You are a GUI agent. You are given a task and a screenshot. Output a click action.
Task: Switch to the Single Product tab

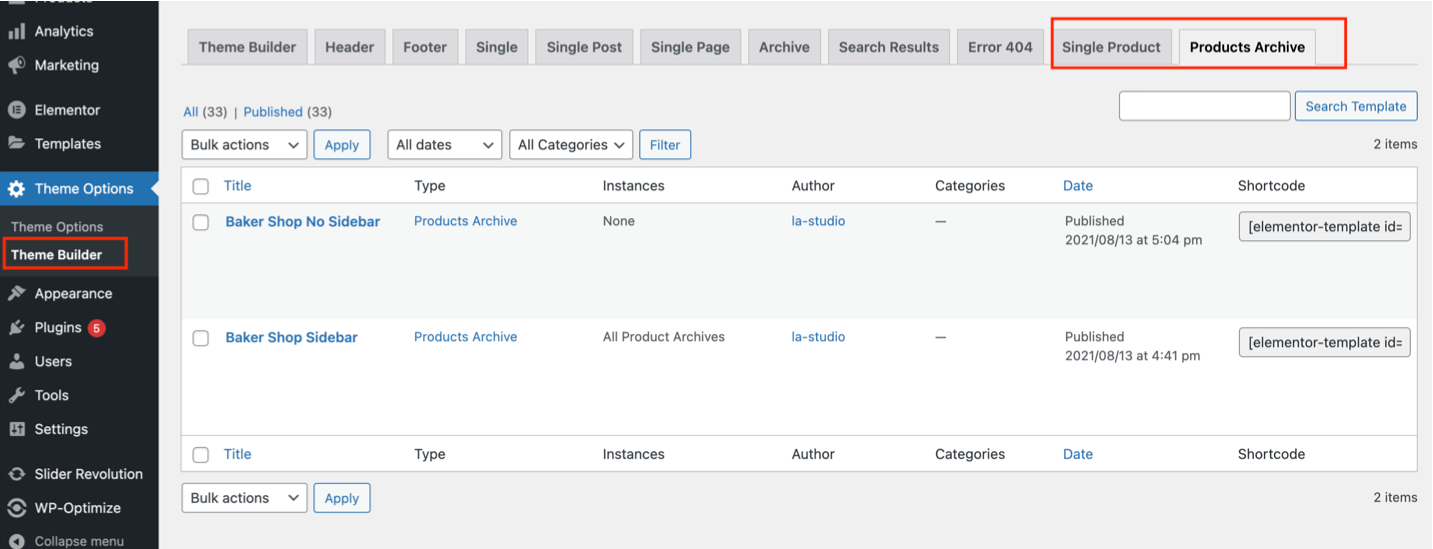pyautogui.click(x=1111, y=47)
